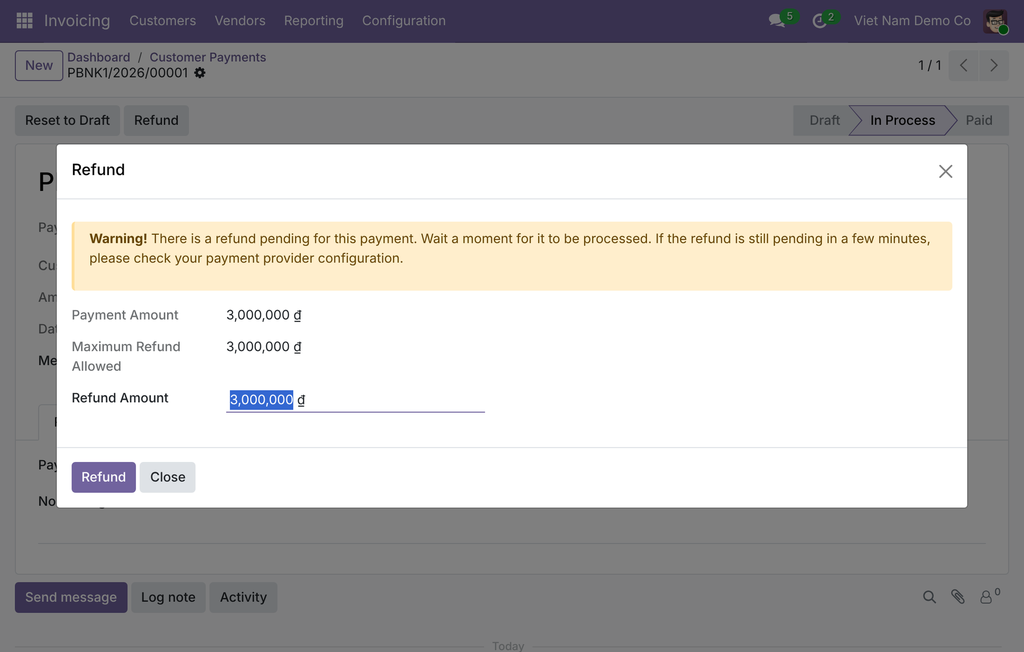Click the Refund Amount label

(x=120, y=398)
